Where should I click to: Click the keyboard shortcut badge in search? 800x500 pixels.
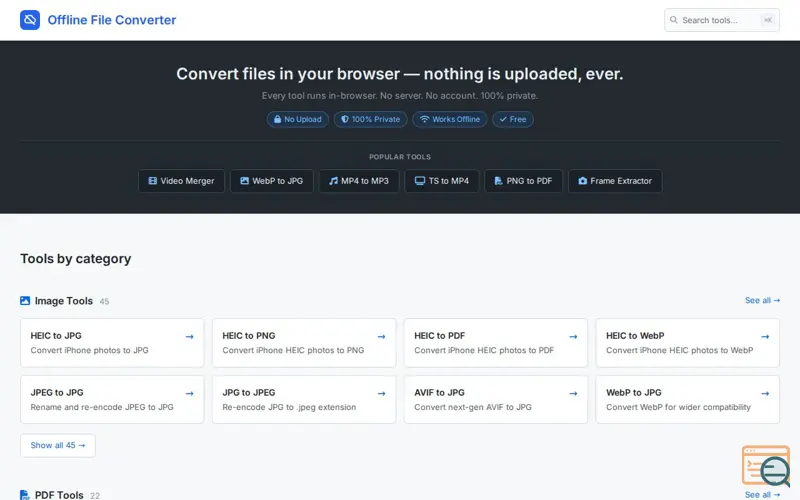point(767,20)
